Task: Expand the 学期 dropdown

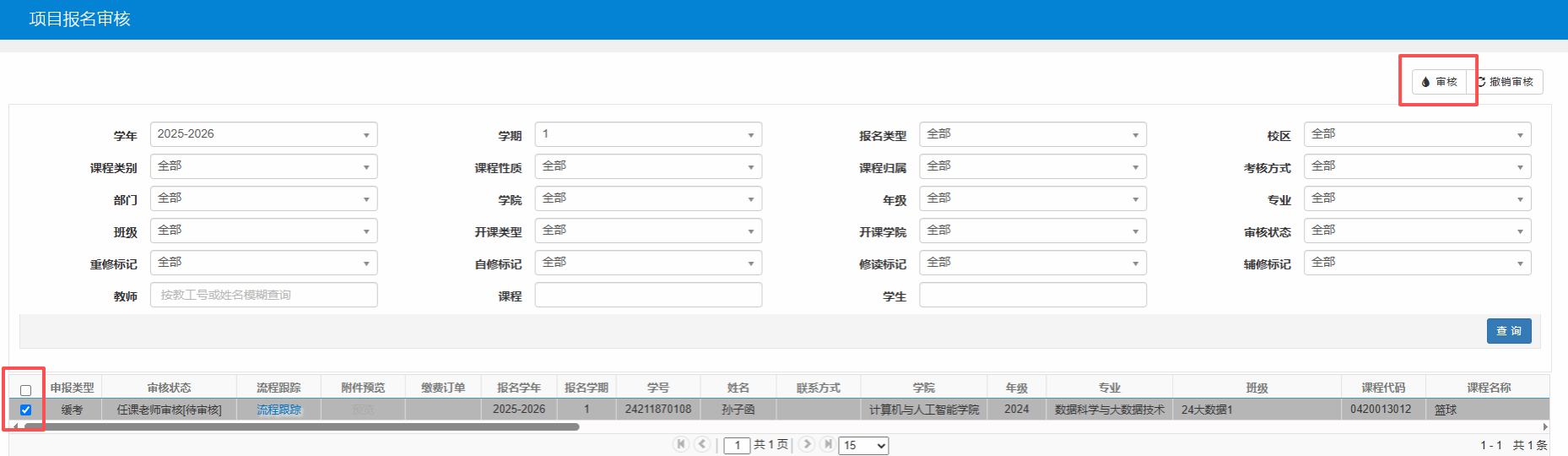Action: pos(647,134)
